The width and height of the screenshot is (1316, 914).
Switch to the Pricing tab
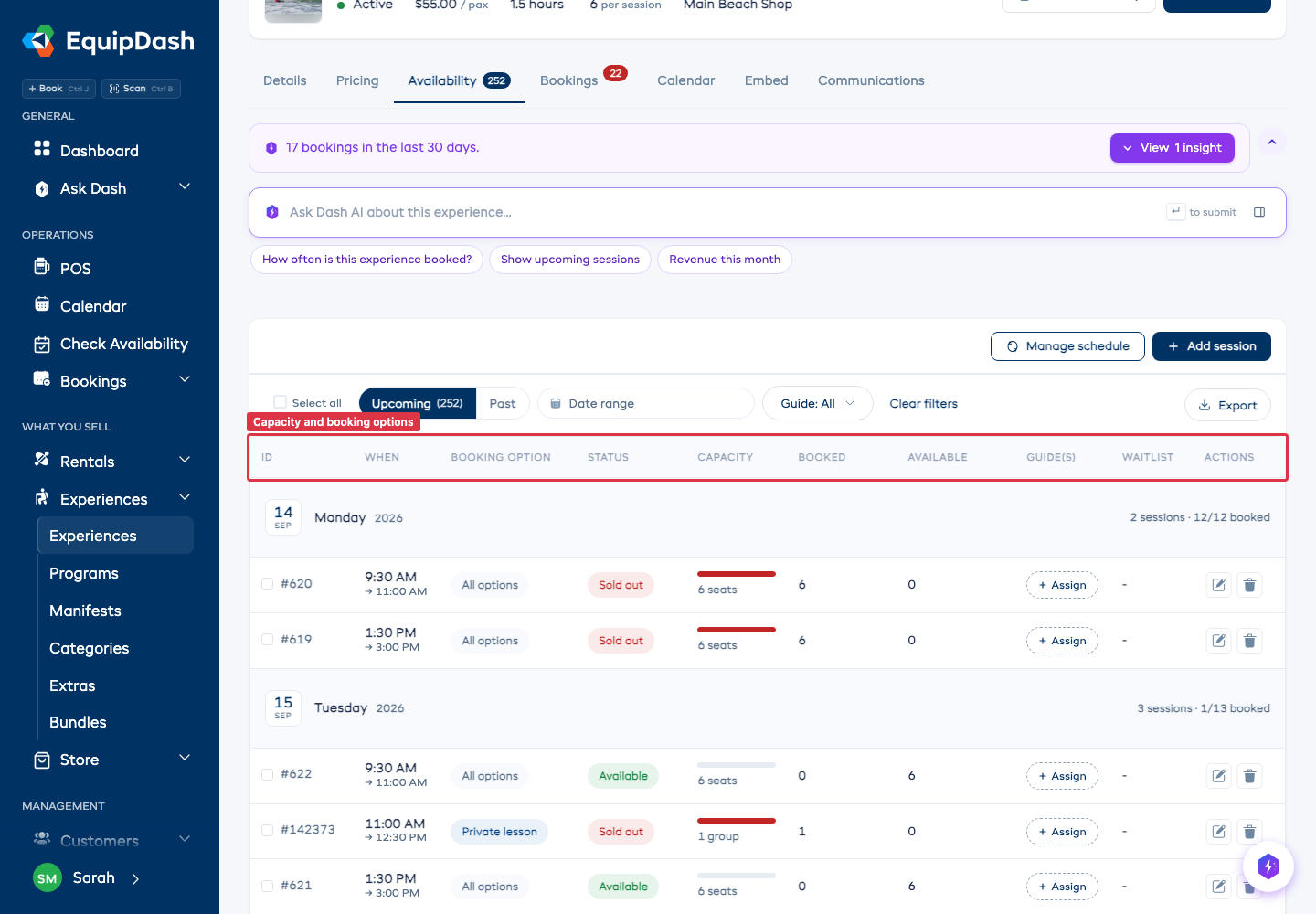(357, 81)
